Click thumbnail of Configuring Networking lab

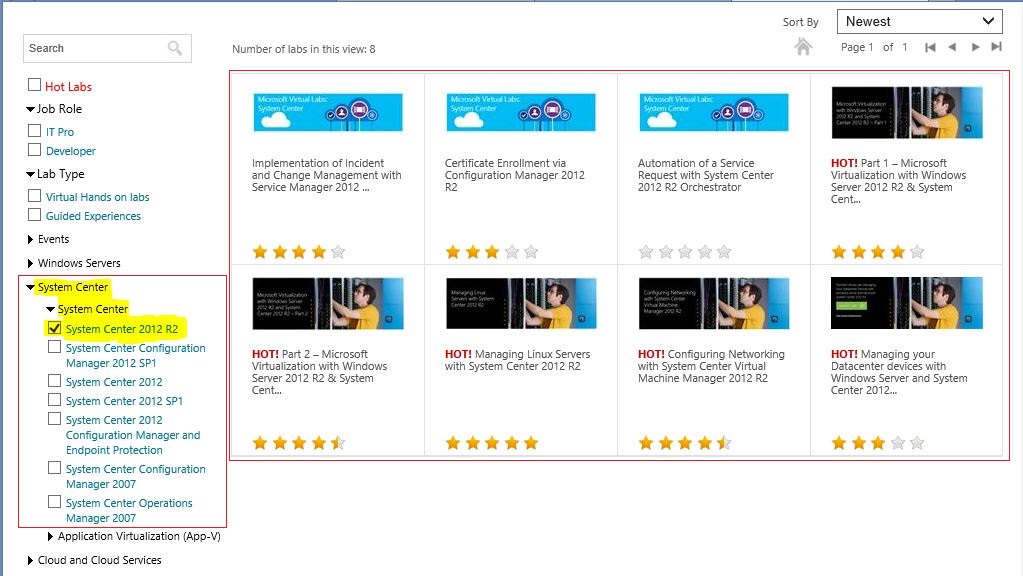tap(714, 303)
